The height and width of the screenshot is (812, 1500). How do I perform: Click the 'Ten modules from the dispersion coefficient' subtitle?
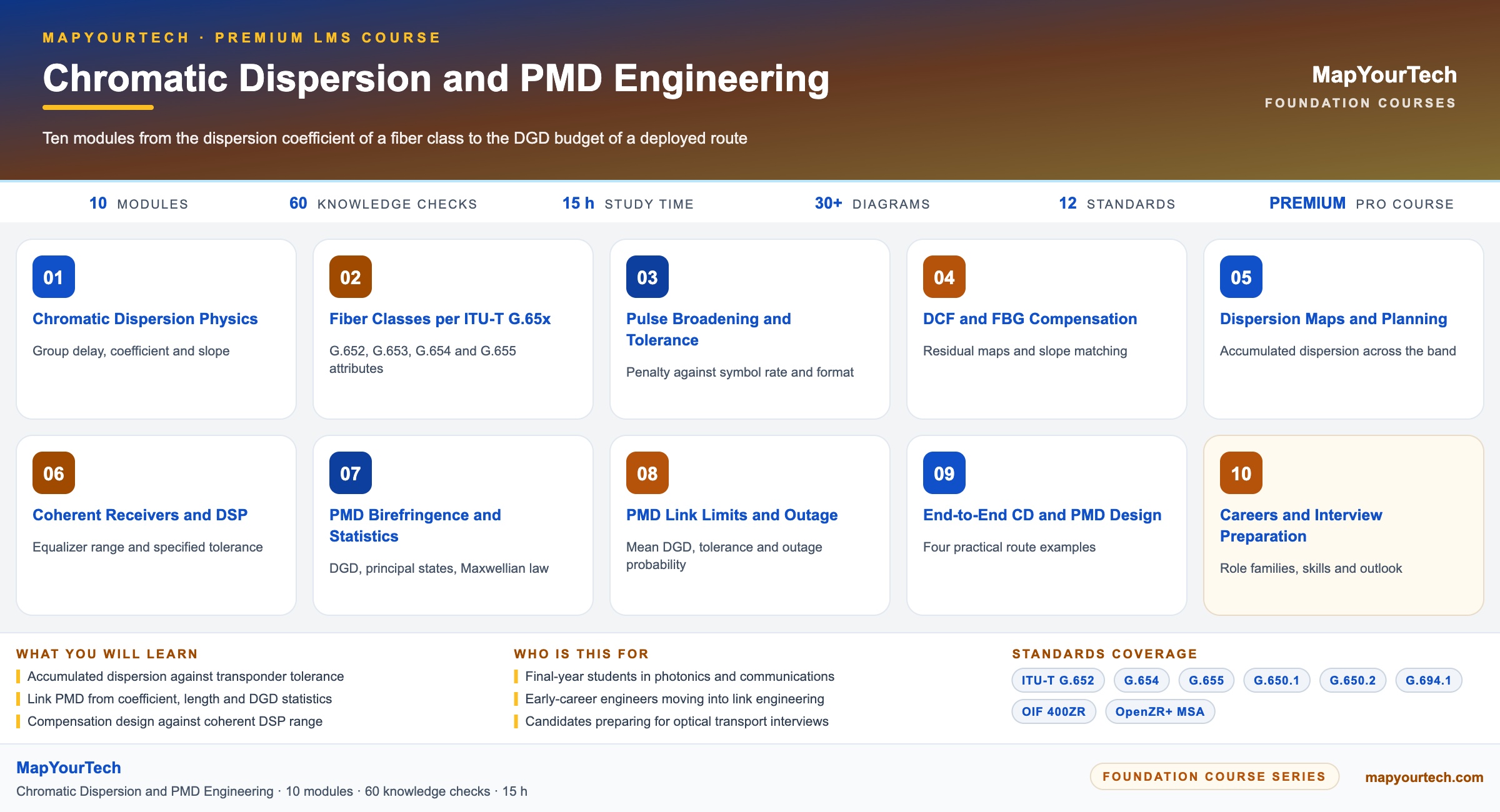tap(395, 138)
